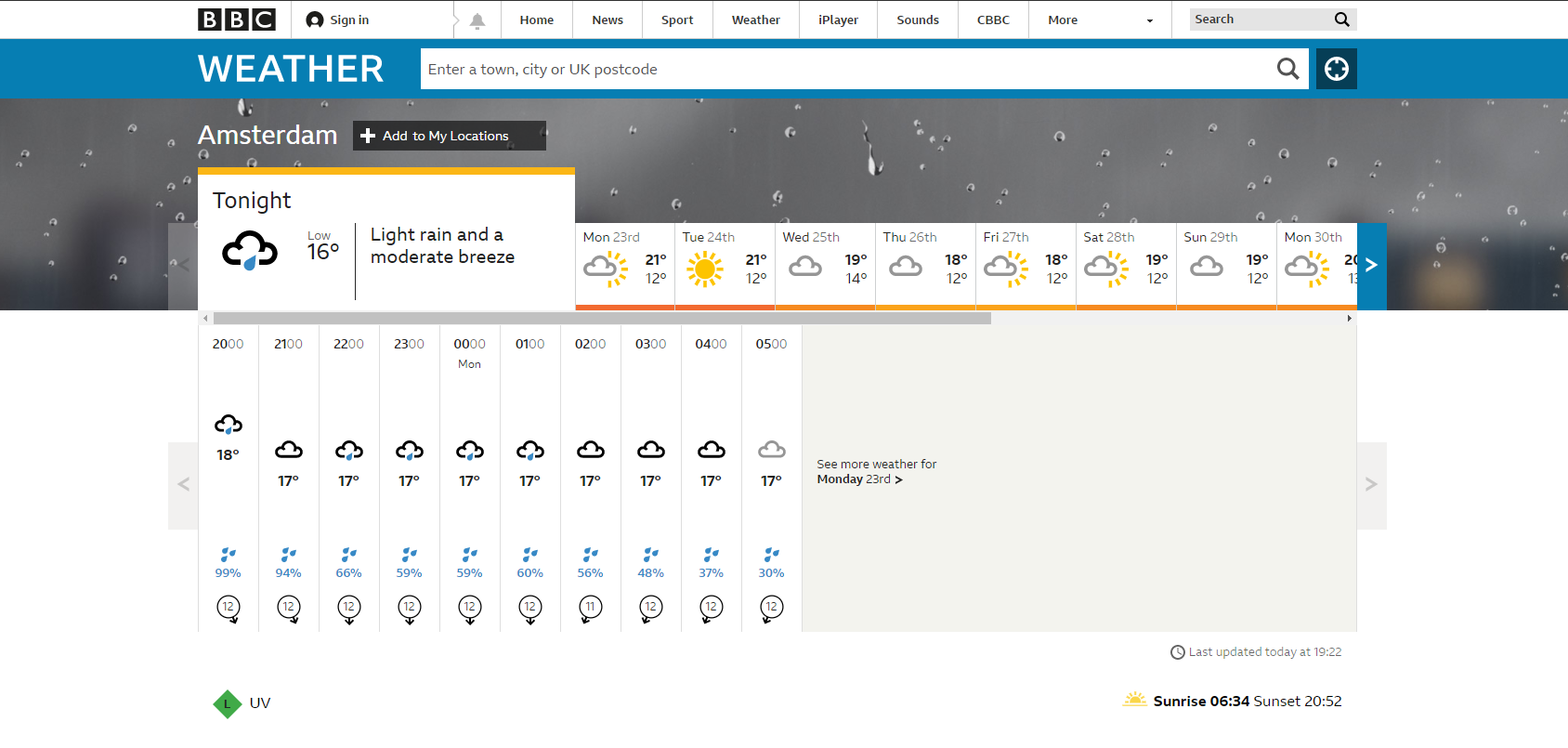The image size is (1568, 748).
Task: Click Wednesday 25th cloud icon
Action: pos(805,268)
